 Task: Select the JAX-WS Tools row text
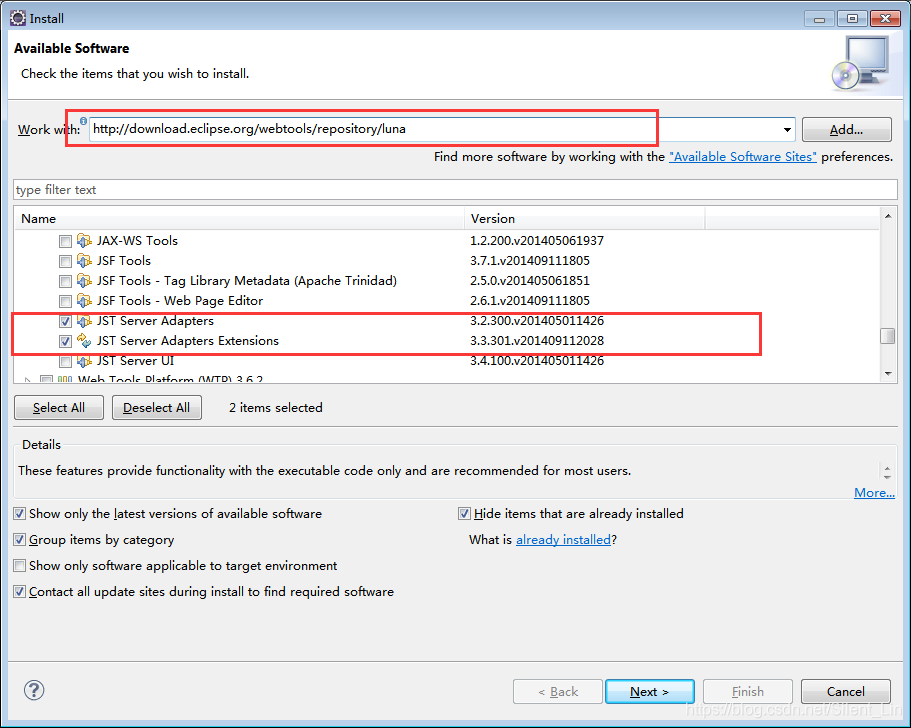(137, 241)
